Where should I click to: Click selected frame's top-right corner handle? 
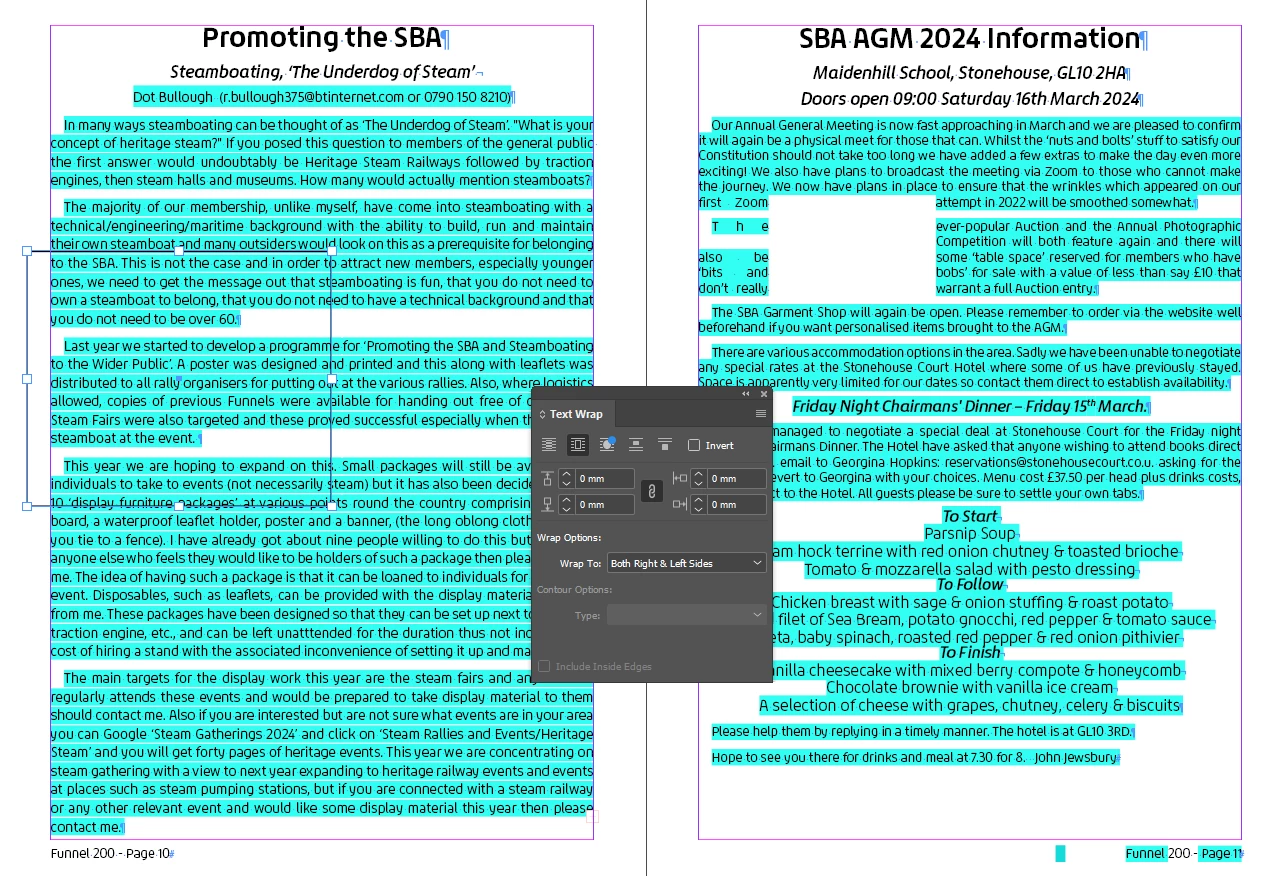click(332, 251)
